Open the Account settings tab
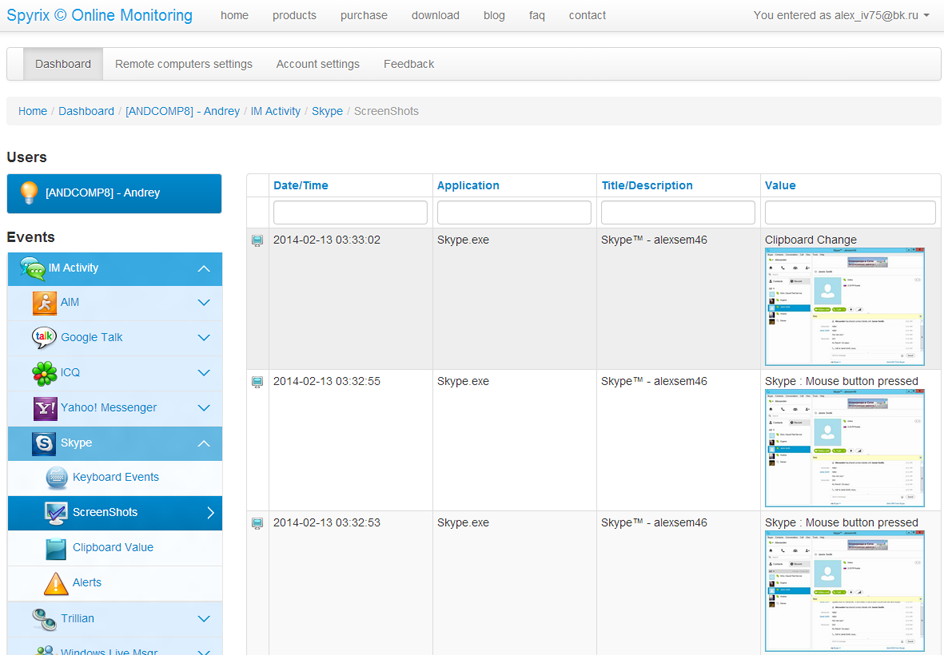 317,64
